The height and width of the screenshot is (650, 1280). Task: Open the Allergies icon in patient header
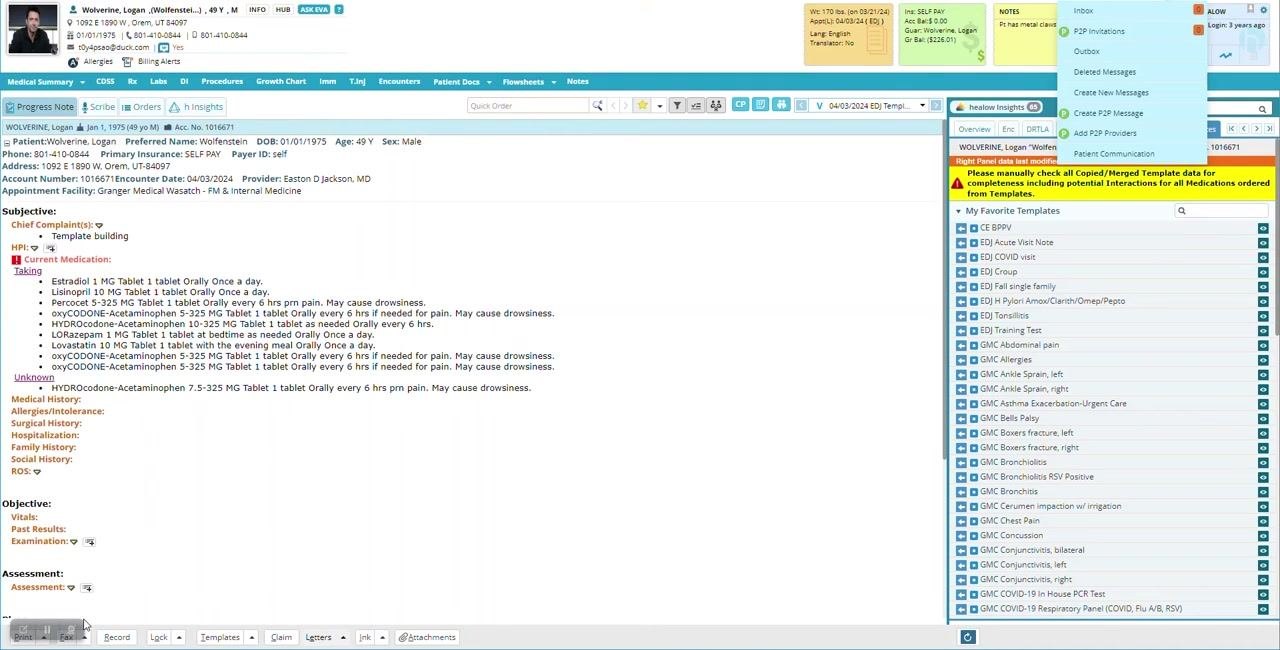[73, 62]
